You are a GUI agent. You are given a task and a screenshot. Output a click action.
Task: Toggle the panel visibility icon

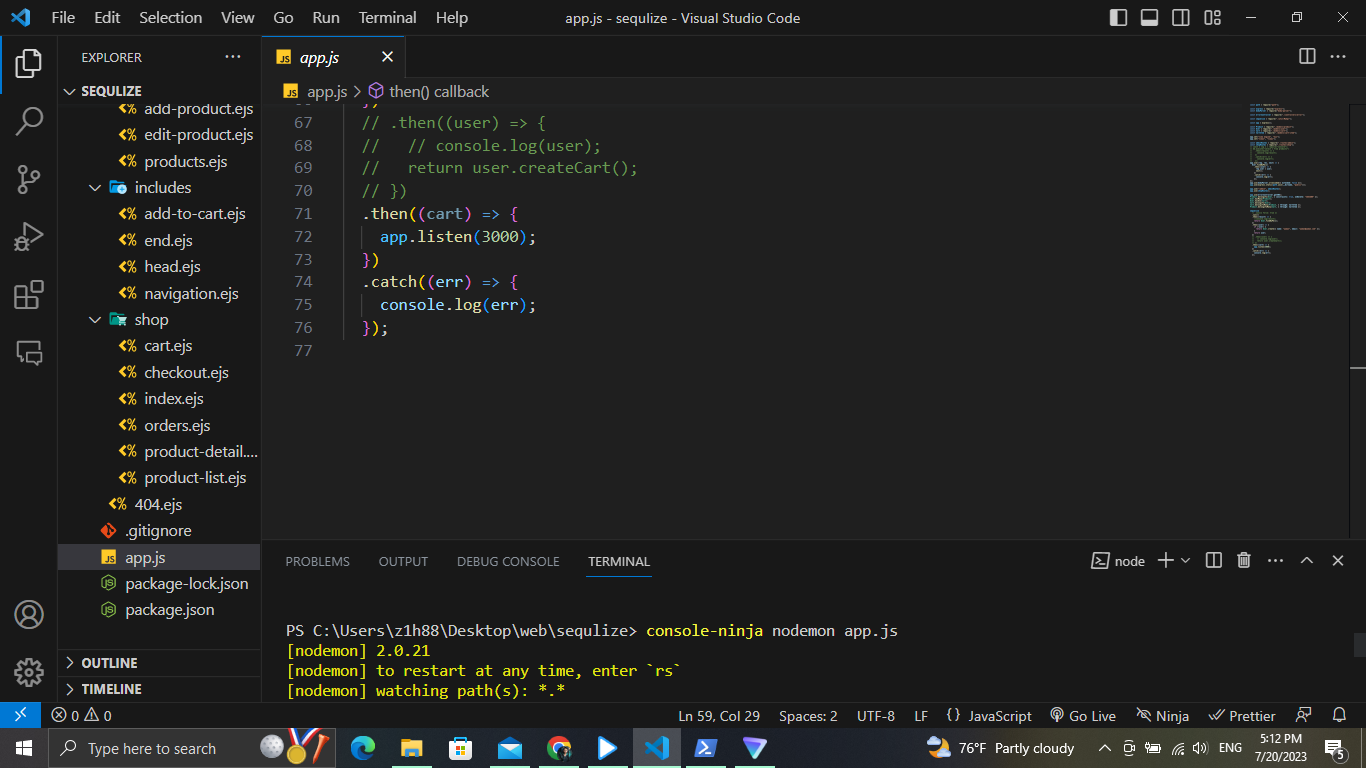[x=1149, y=17]
